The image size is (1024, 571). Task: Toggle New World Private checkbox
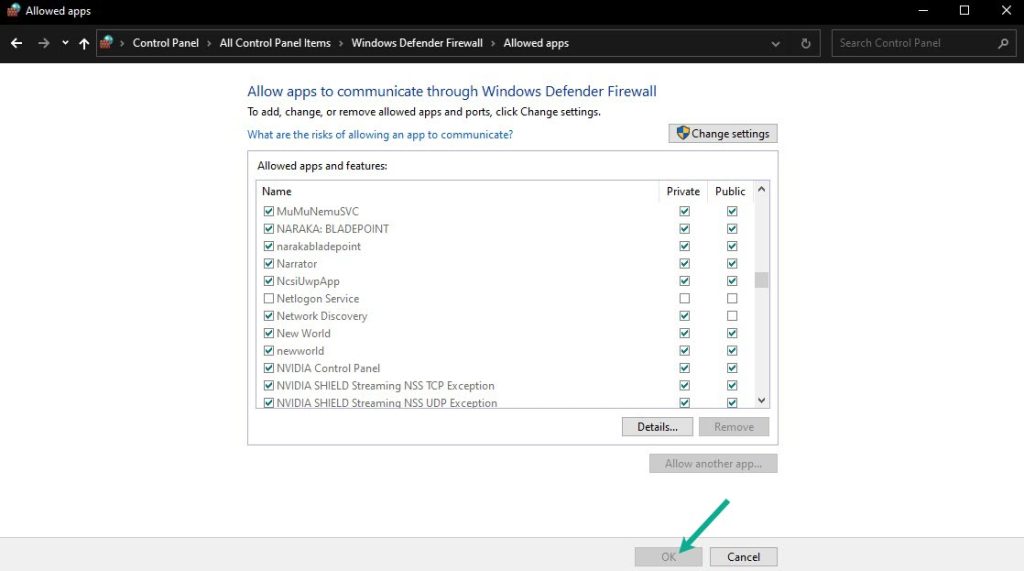[684, 333]
